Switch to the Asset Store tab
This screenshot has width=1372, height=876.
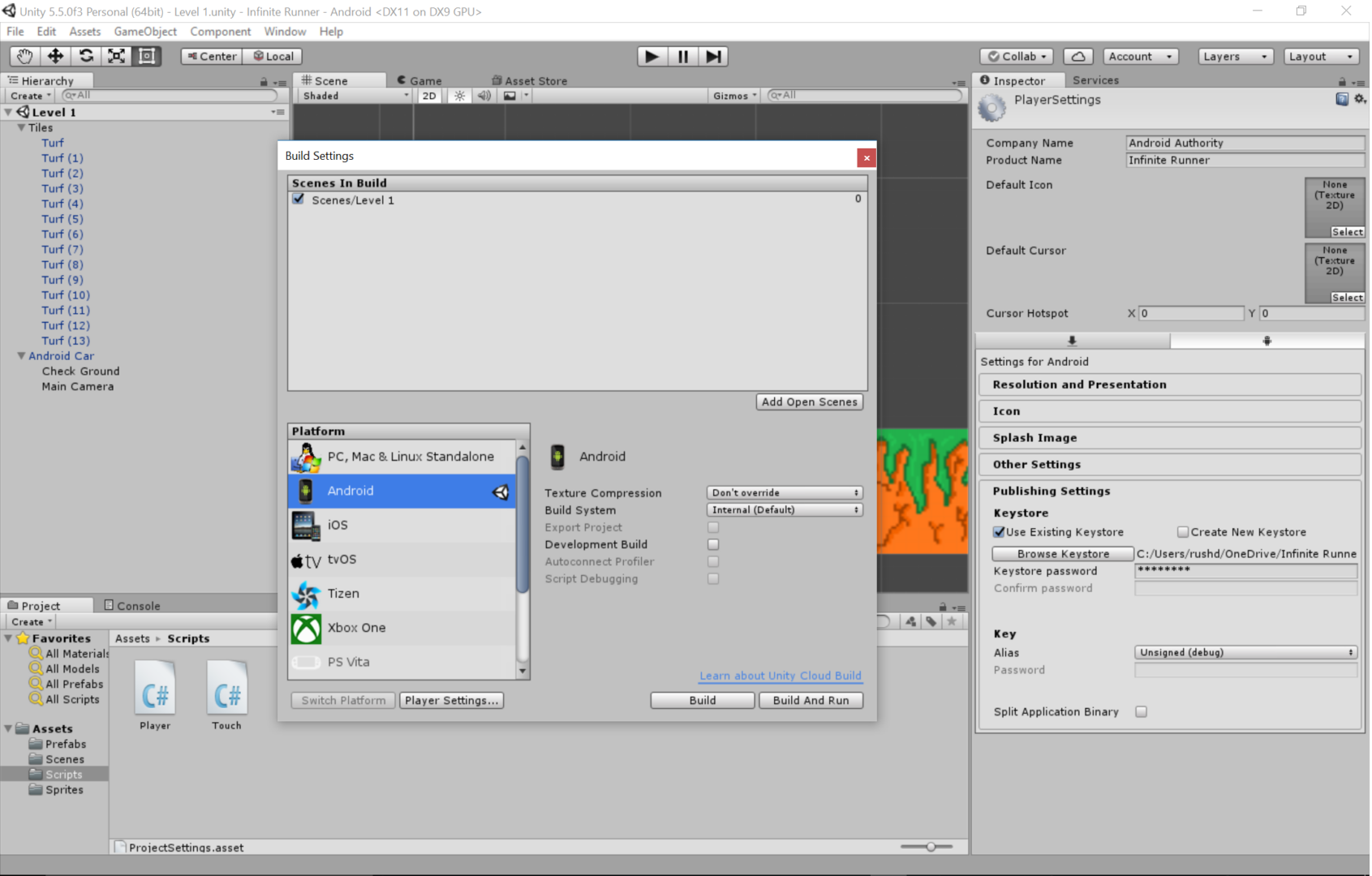pos(530,81)
